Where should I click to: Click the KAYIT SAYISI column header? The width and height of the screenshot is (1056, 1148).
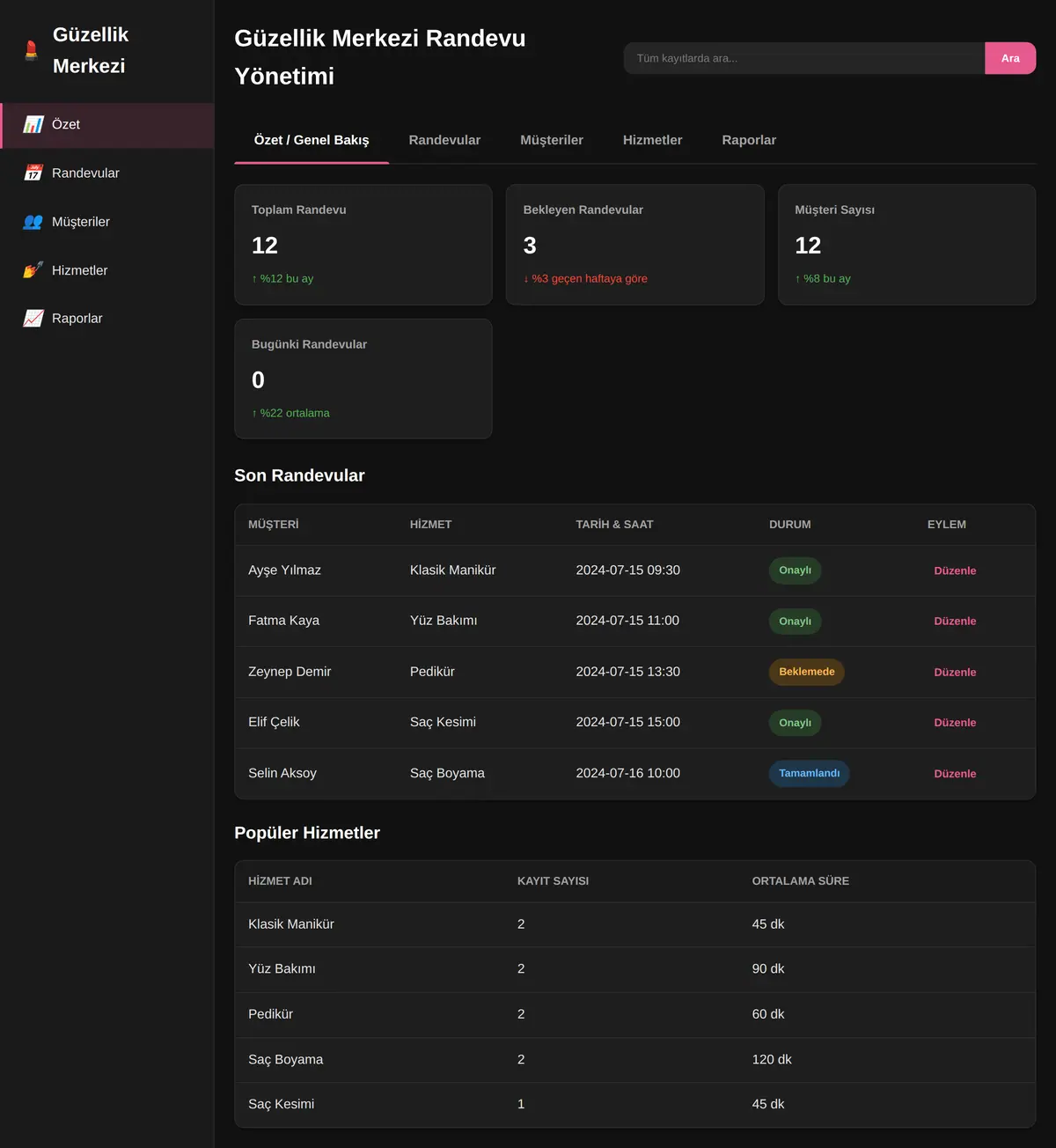[553, 881]
